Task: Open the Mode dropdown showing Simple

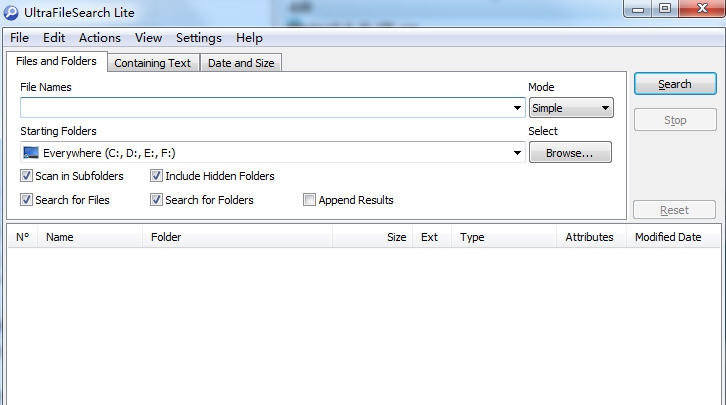Action: [x=571, y=108]
